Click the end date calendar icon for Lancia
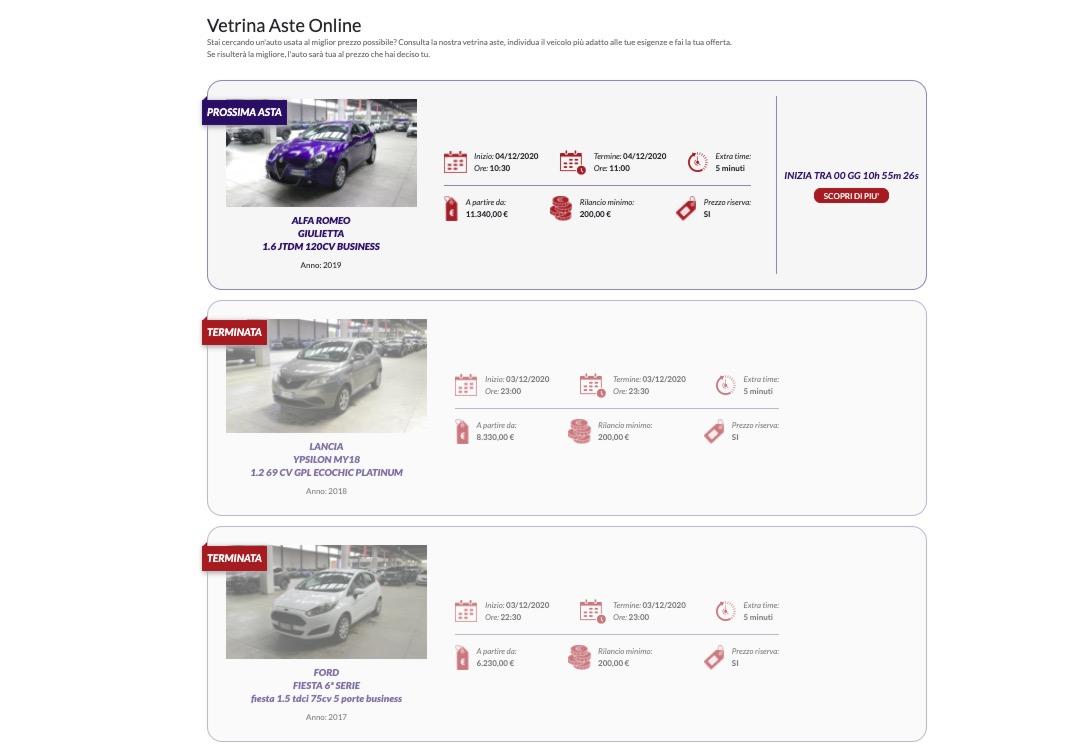Image resolution: width=1070 pixels, height=748 pixels. pyautogui.click(x=592, y=385)
